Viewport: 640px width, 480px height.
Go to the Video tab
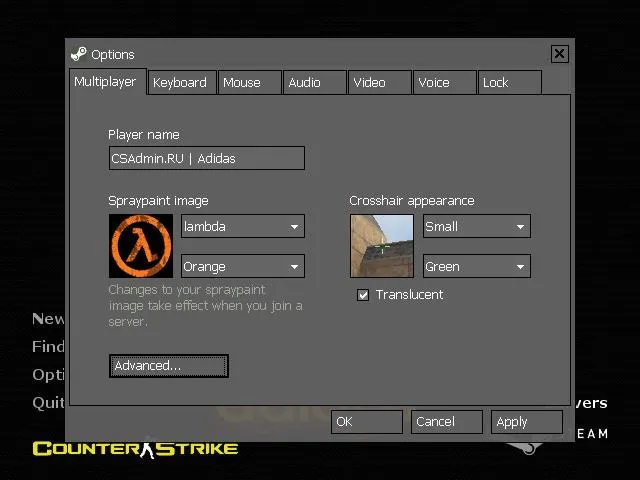380,82
